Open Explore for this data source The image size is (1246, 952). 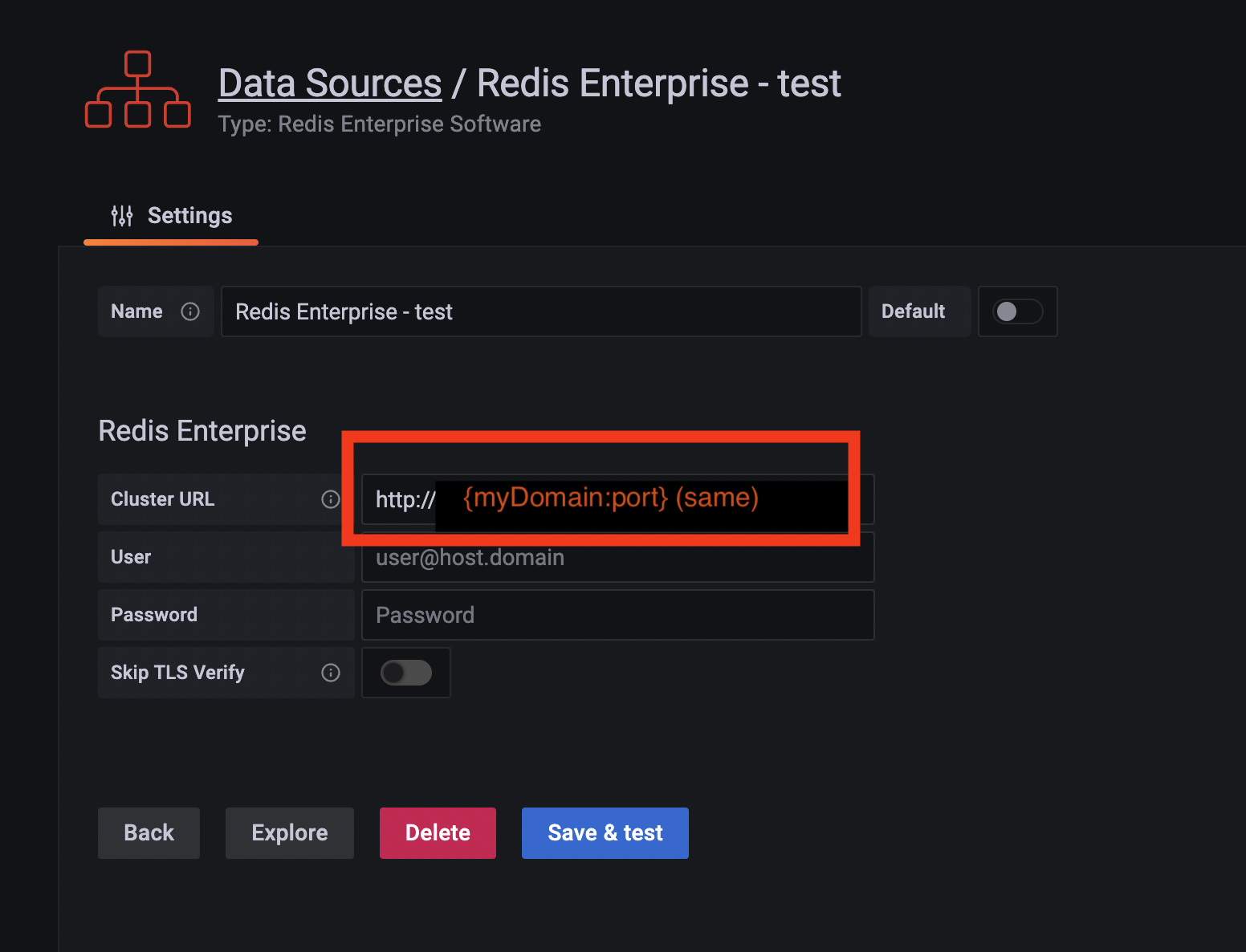click(289, 832)
